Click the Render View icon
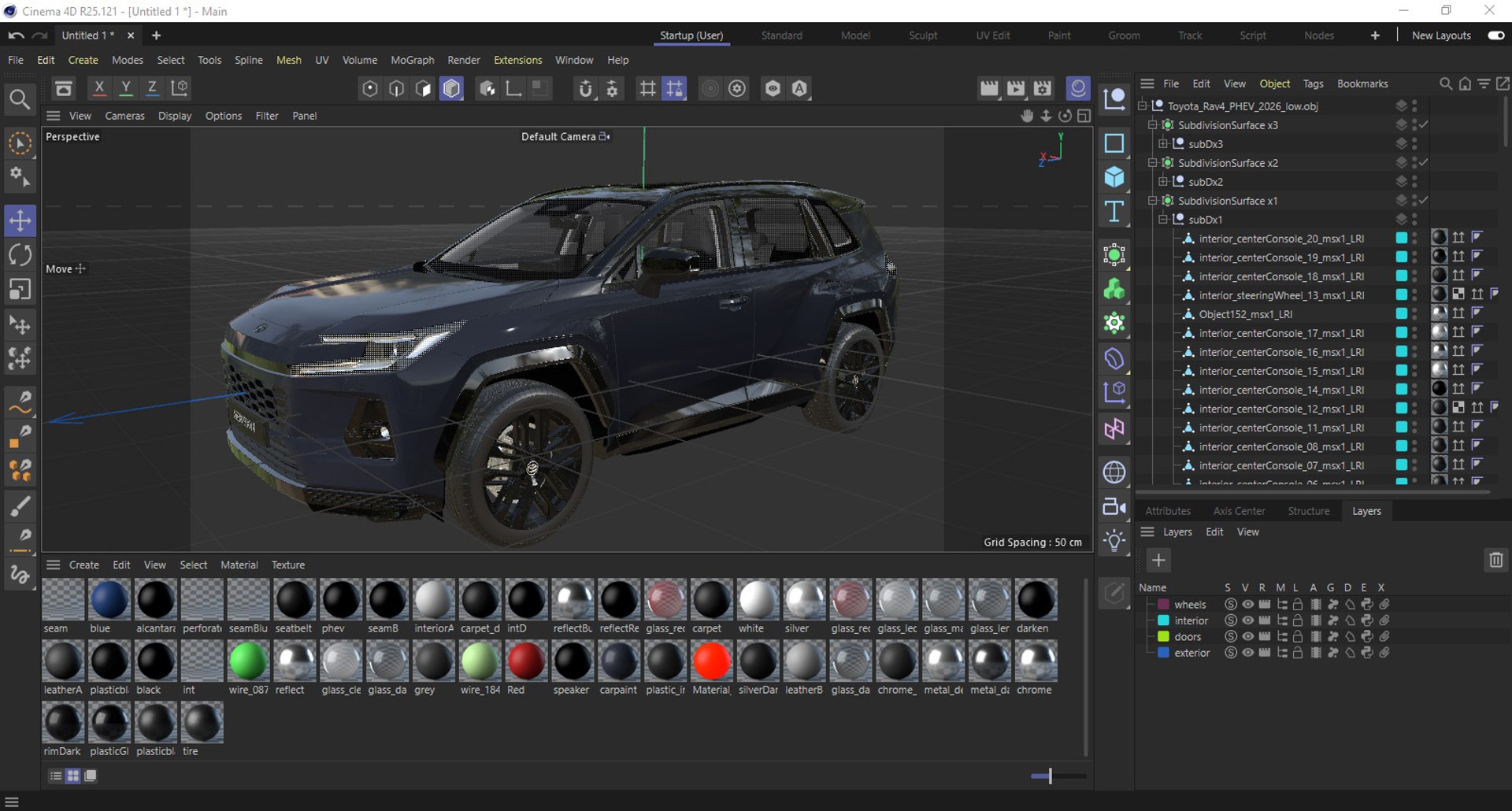The width and height of the screenshot is (1512, 811). [989, 88]
